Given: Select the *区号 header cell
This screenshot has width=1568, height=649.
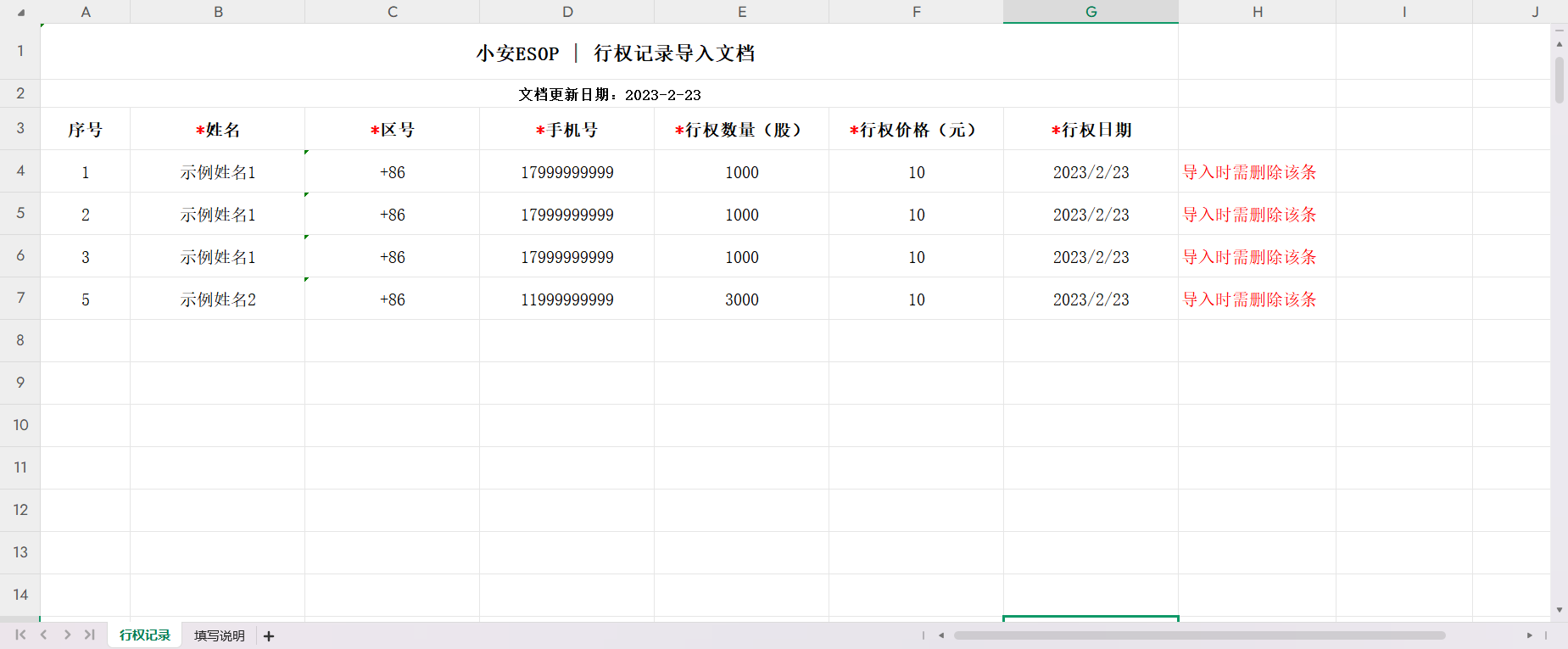Looking at the screenshot, I should pyautogui.click(x=393, y=129).
